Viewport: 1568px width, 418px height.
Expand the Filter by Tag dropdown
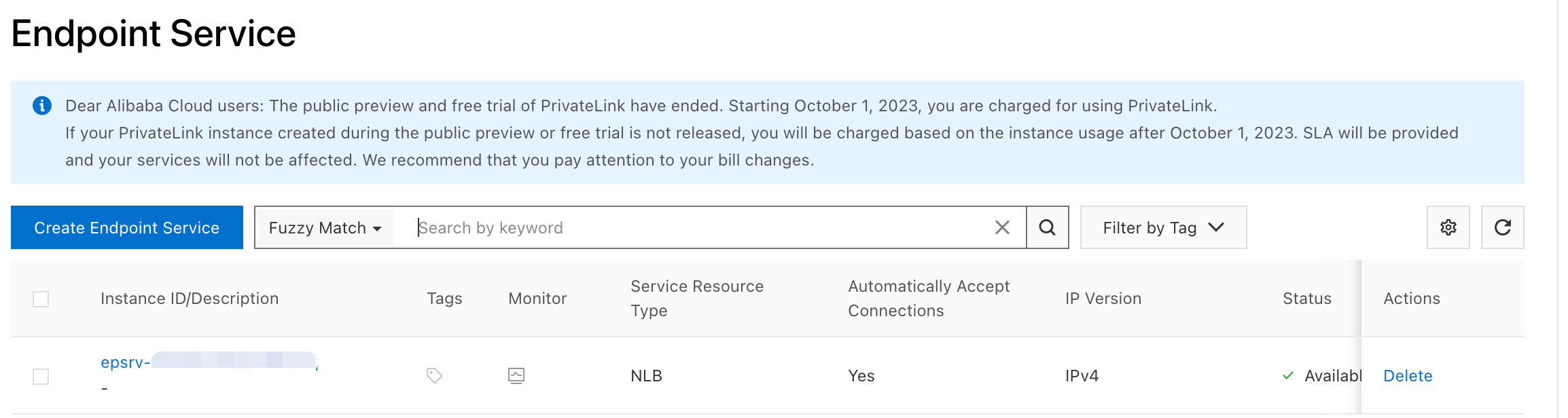1162,228
